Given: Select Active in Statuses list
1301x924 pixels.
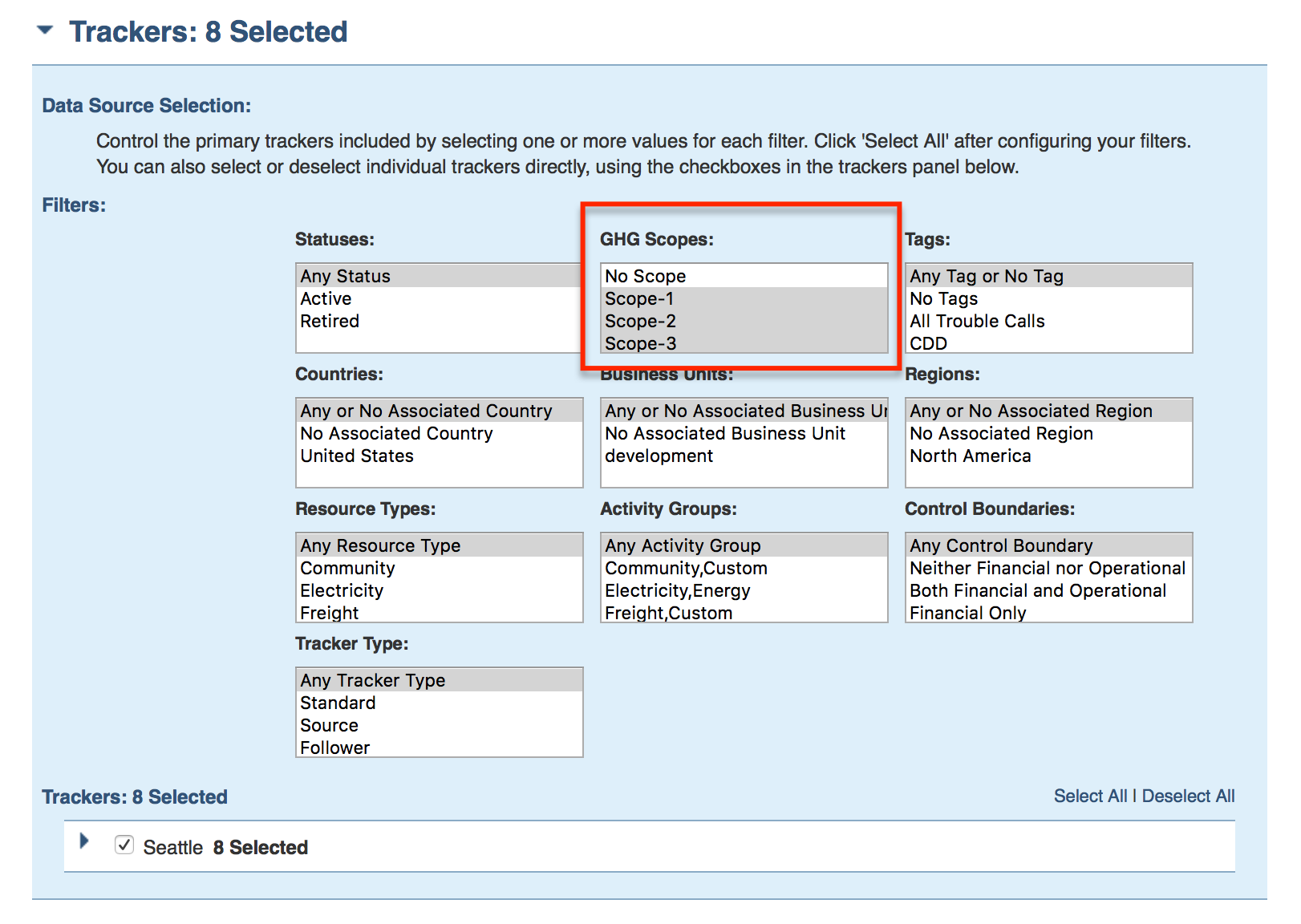Looking at the screenshot, I should (x=326, y=298).
